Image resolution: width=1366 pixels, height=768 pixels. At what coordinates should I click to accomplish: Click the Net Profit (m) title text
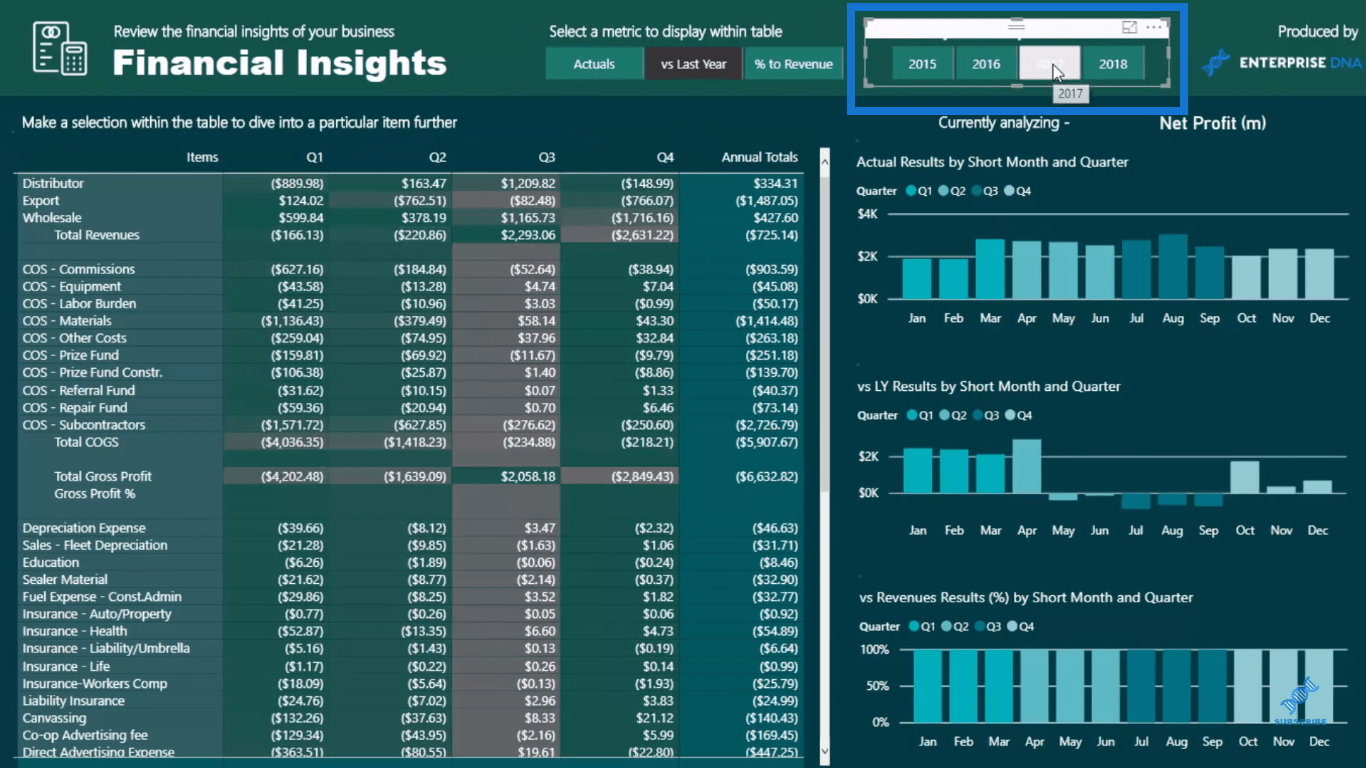pos(1213,123)
